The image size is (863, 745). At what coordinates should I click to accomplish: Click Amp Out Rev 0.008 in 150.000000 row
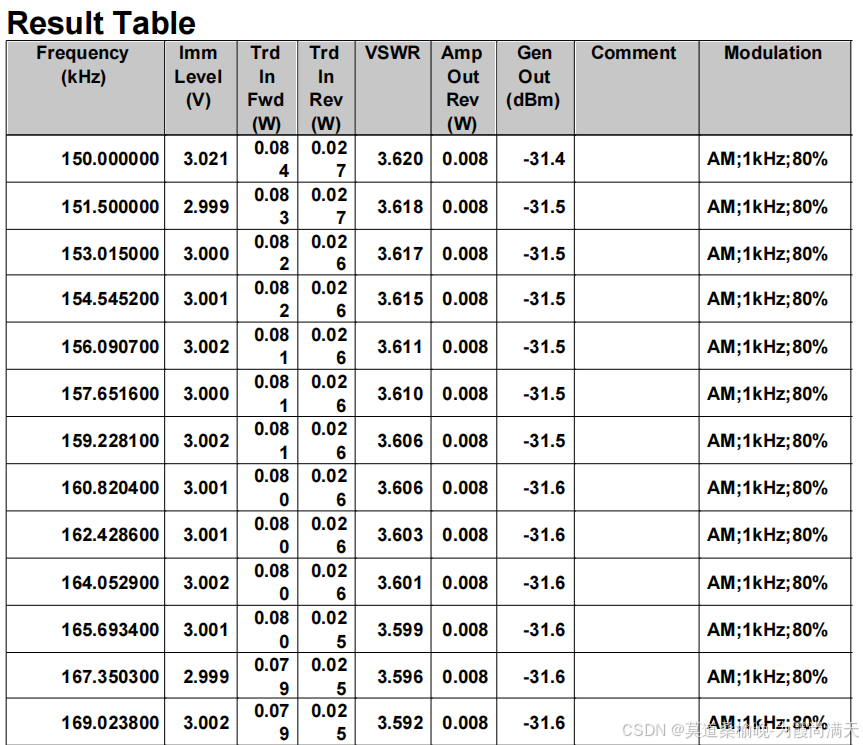tap(465, 159)
